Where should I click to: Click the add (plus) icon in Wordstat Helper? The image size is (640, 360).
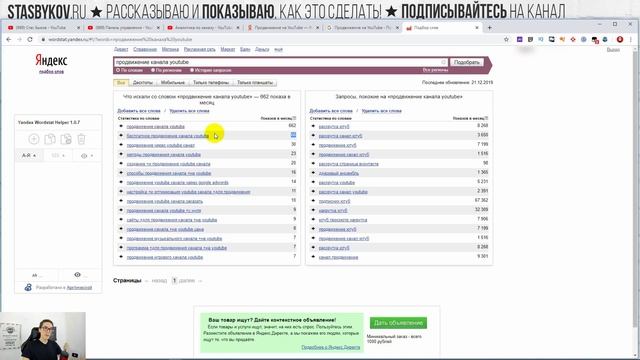[34, 139]
